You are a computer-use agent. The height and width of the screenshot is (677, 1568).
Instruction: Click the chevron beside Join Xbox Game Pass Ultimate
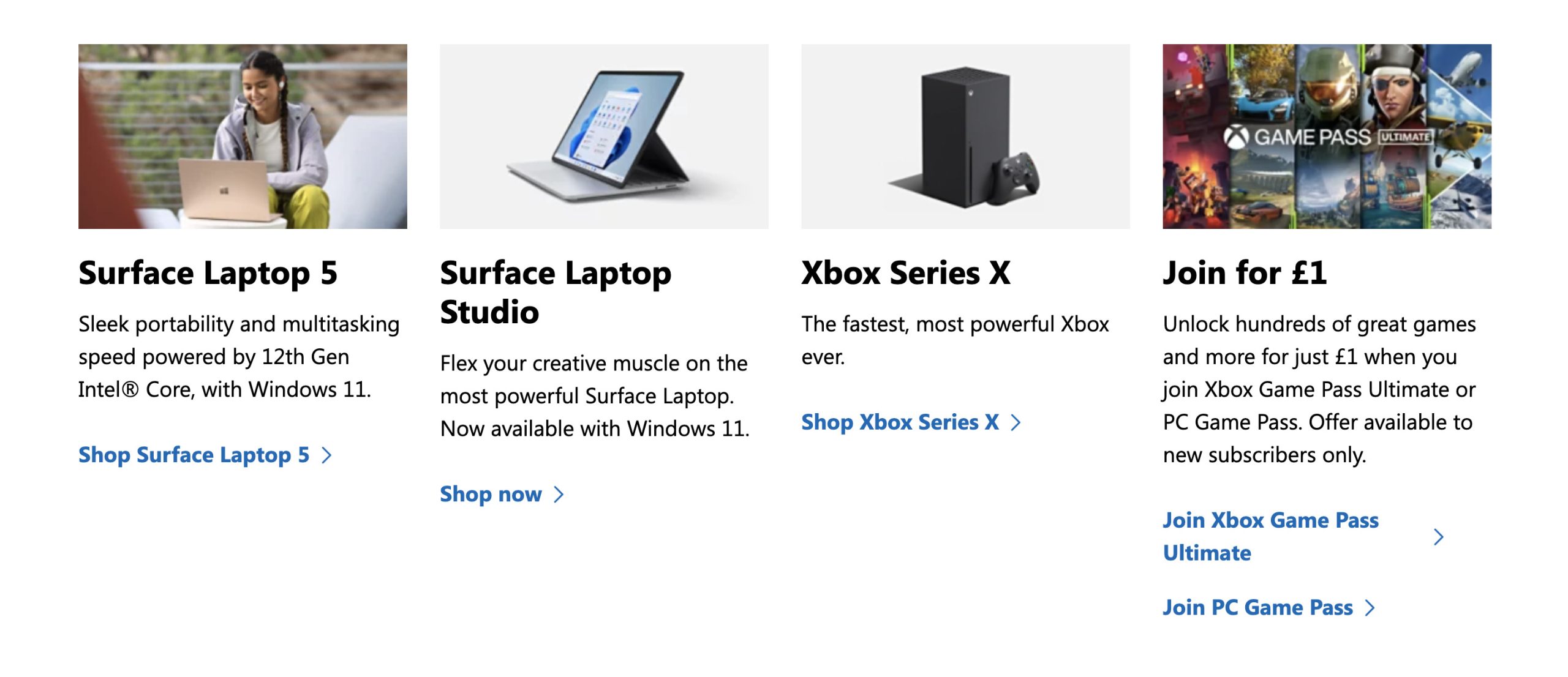pyautogui.click(x=1439, y=537)
